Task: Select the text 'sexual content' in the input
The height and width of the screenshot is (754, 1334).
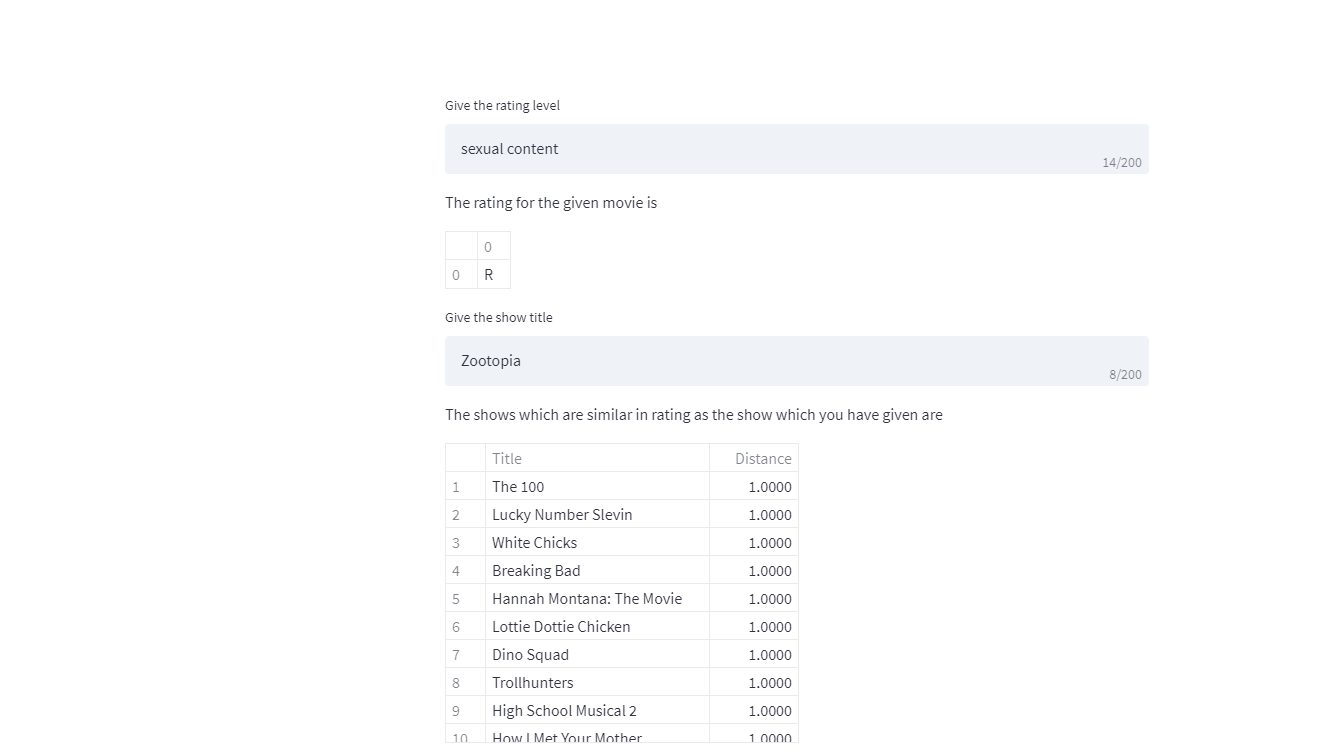Action: coord(509,148)
